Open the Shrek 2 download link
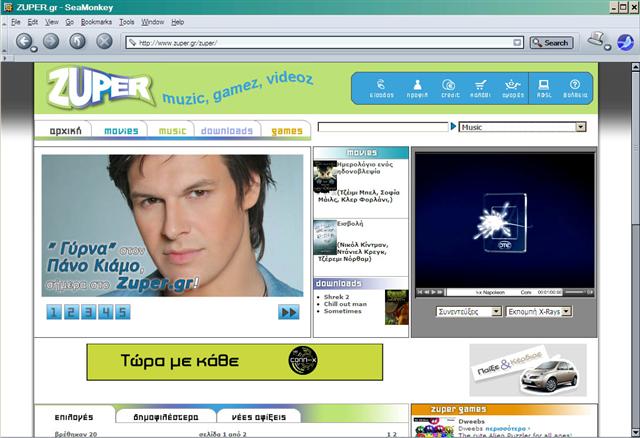The image size is (640, 438). pyautogui.click(x=337, y=296)
